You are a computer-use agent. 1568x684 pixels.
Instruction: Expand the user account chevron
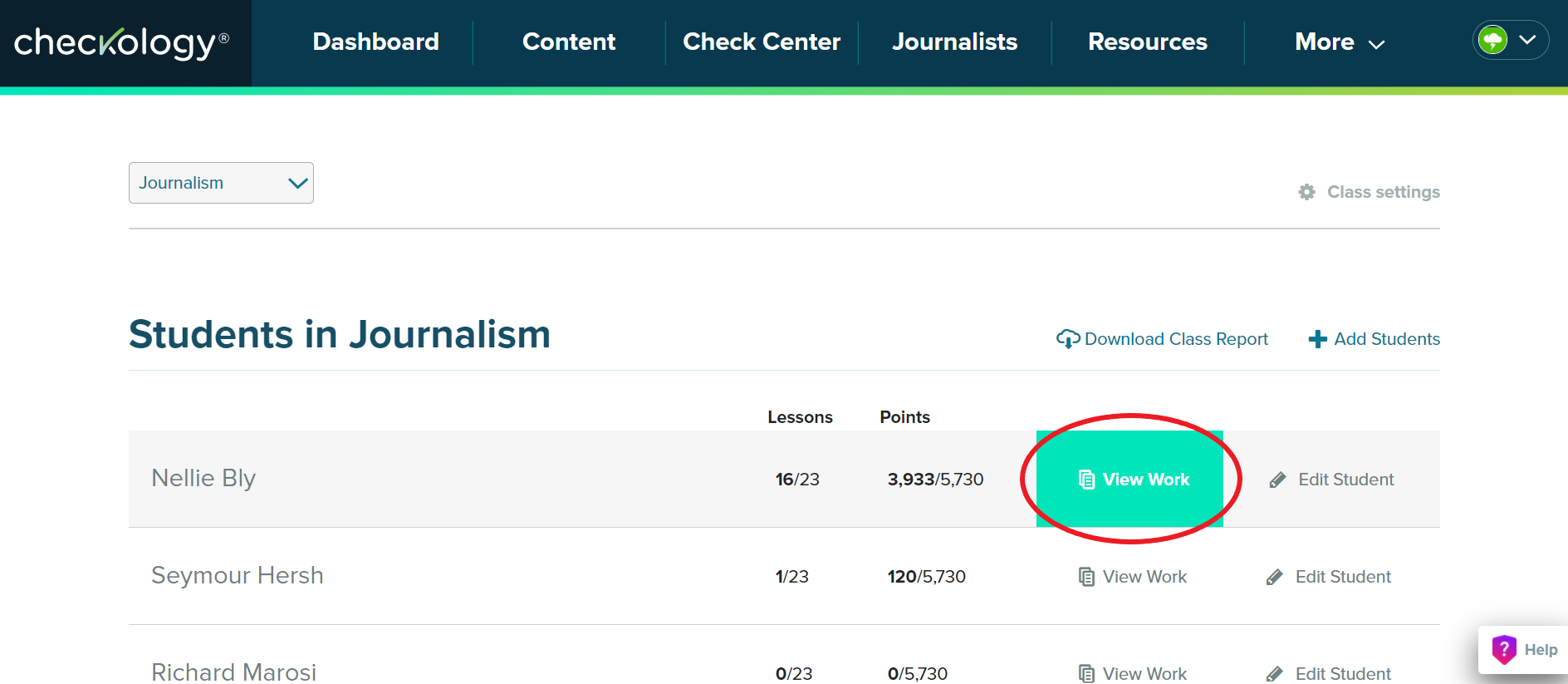click(x=1527, y=40)
